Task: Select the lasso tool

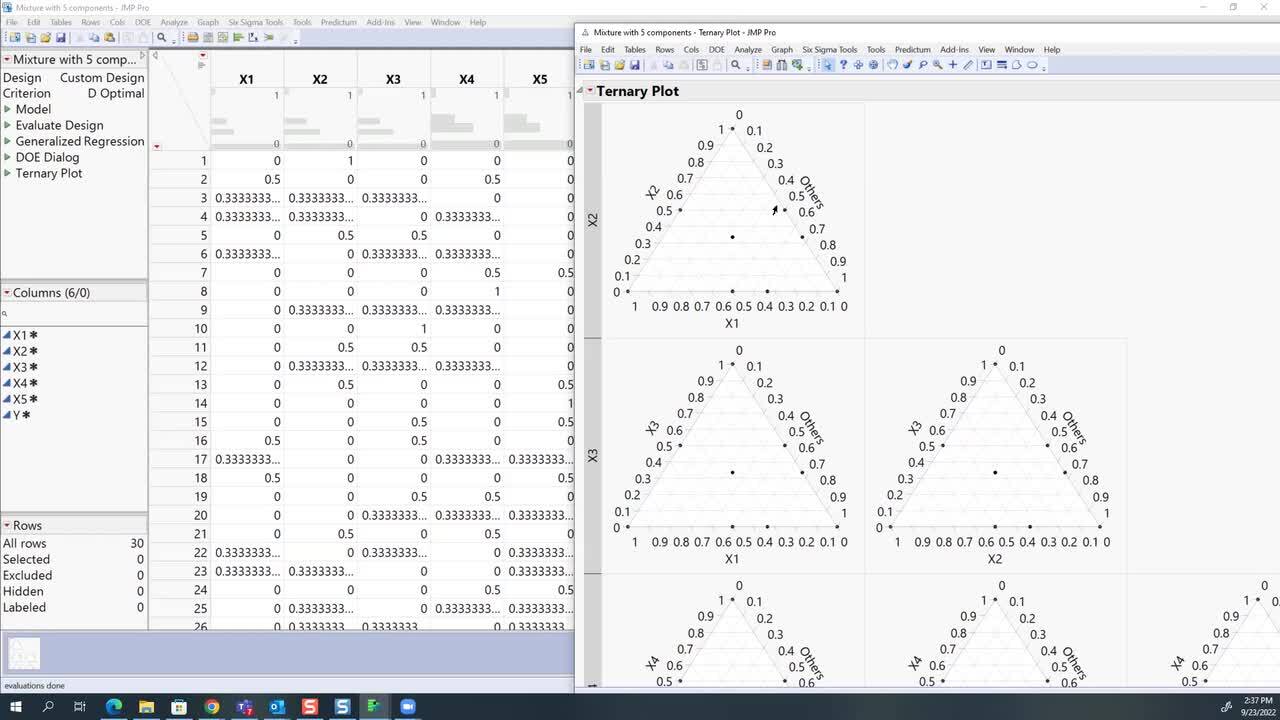Action: click(x=922, y=65)
